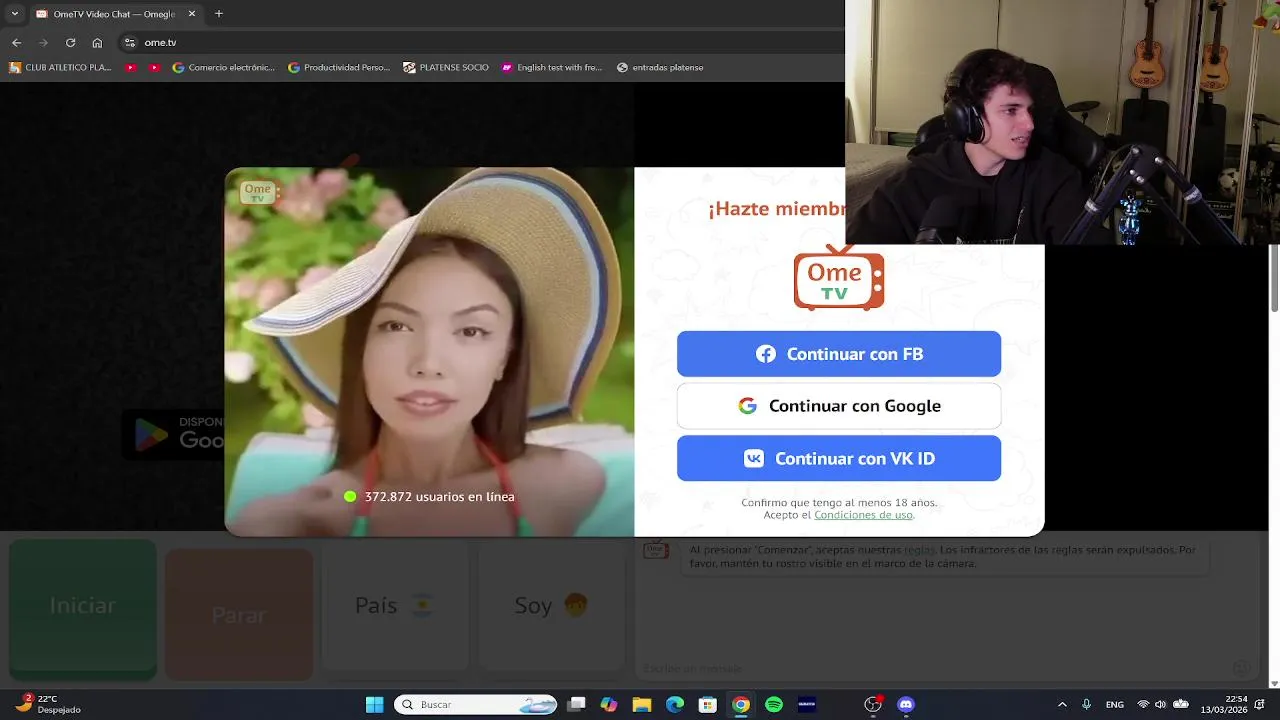Open CLUB ATLETICO PLA... bookmark
The image size is (1280, 720).
pos(60,68)
